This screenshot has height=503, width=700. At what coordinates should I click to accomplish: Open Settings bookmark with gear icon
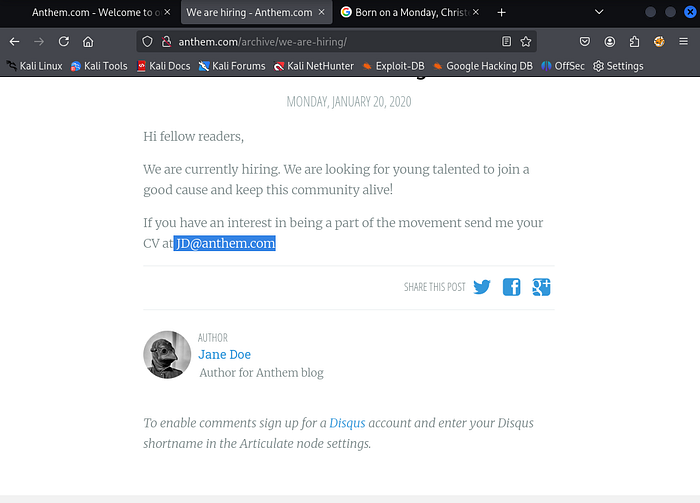pos(618,66)
